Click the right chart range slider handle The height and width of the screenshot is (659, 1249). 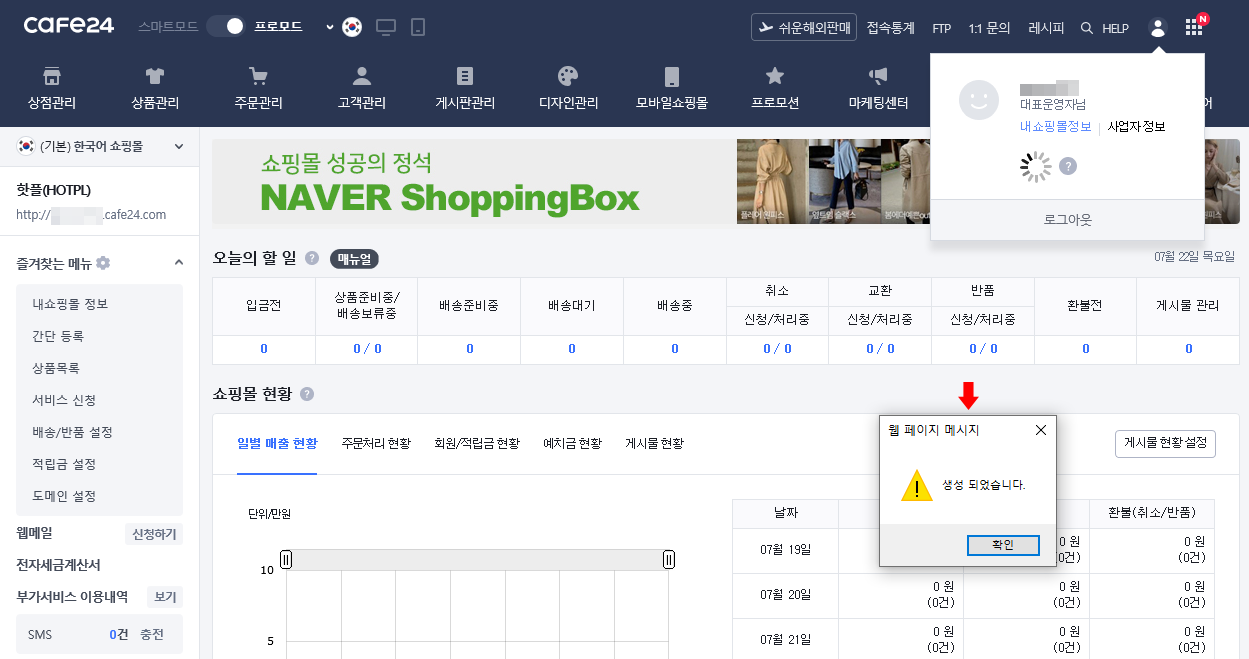(669, 560)
